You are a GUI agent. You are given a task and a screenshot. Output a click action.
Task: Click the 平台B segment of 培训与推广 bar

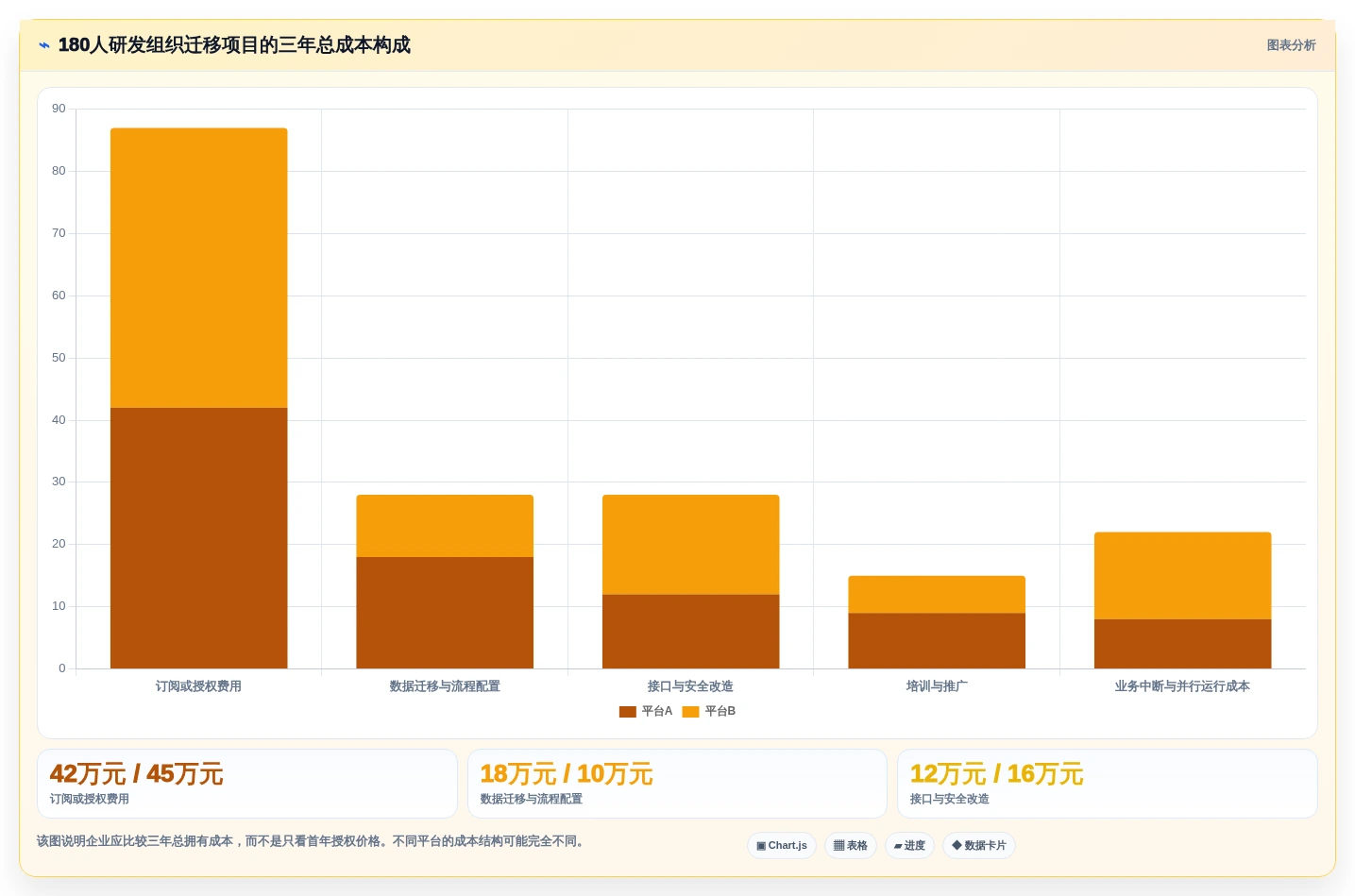click(x=937, y=595)
